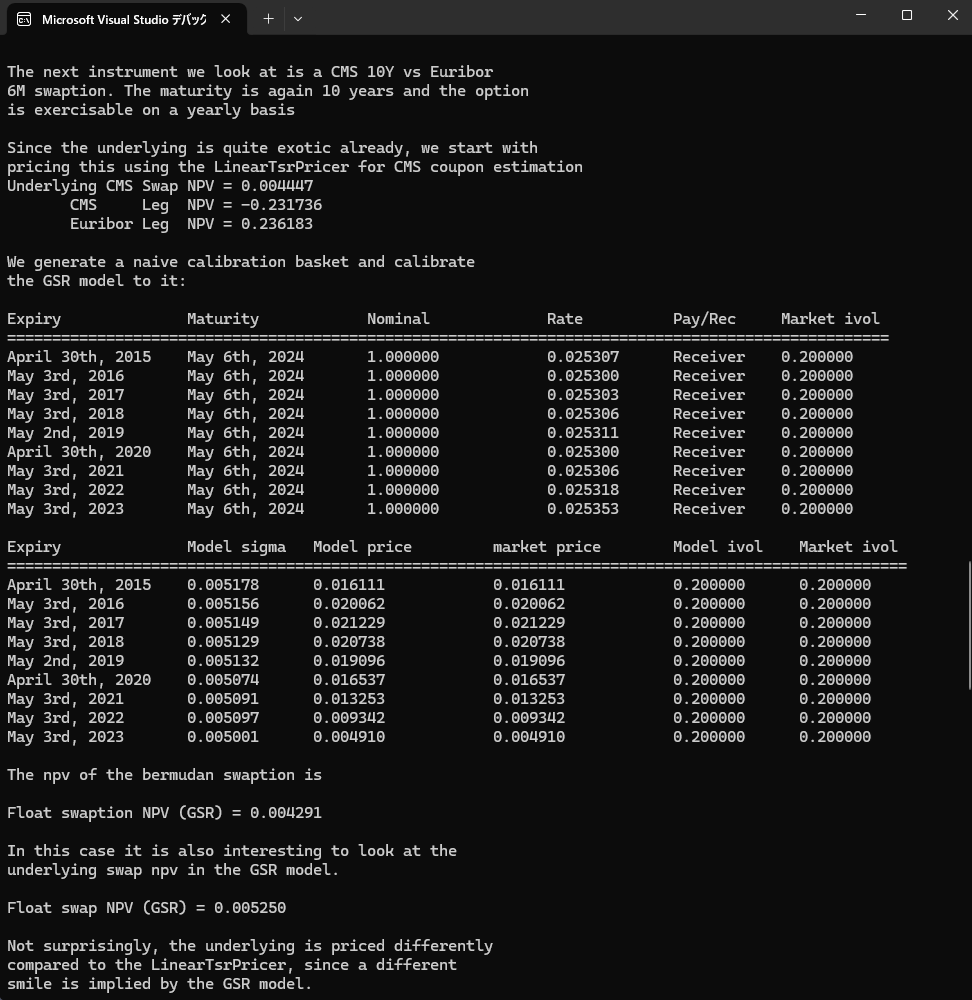Click the model sigma value 0.005156

[x=223, y=604]
